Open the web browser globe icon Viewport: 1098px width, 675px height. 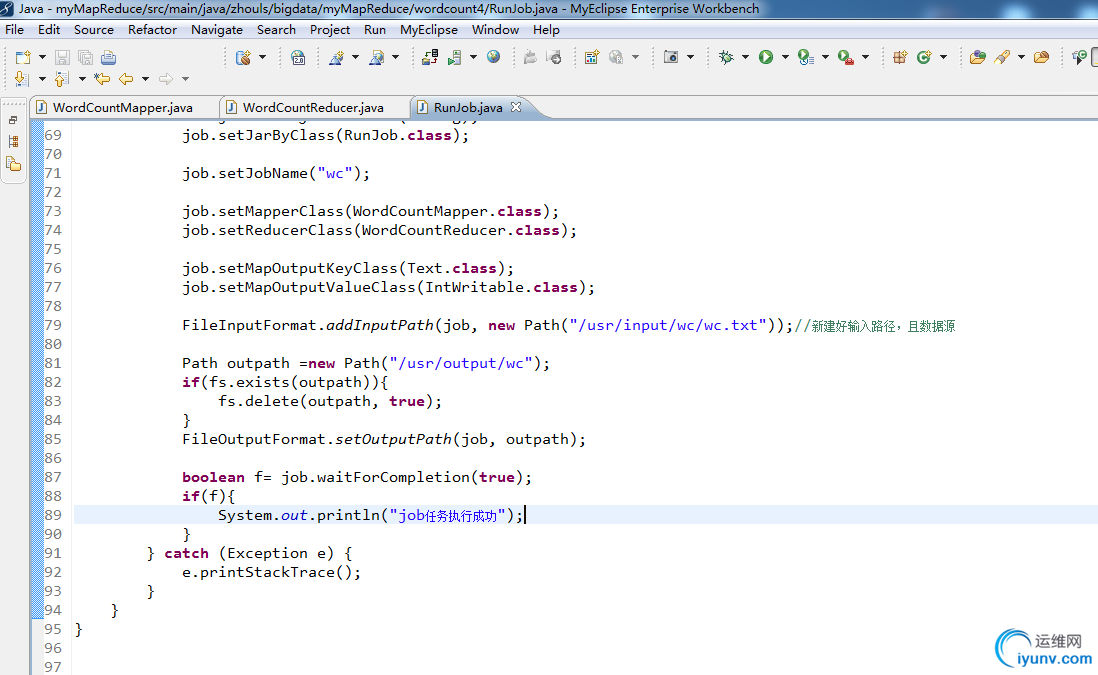[494, 57]
